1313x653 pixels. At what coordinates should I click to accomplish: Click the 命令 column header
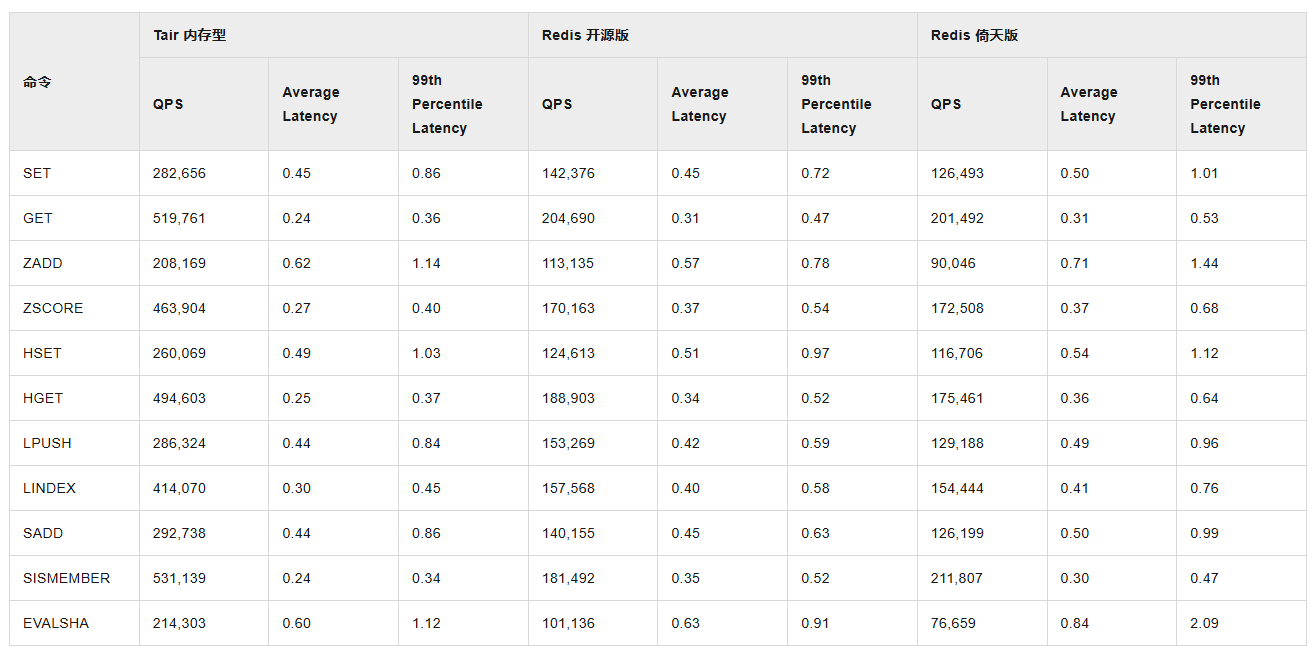(37, 82)
